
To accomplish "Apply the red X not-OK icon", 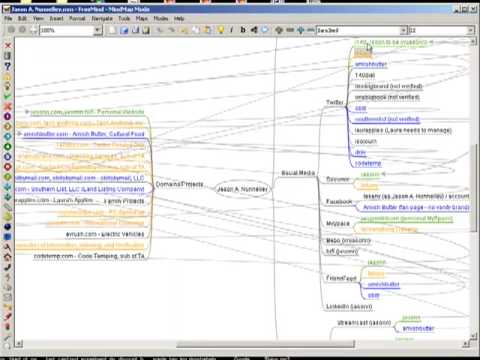I will coord(8,106).
